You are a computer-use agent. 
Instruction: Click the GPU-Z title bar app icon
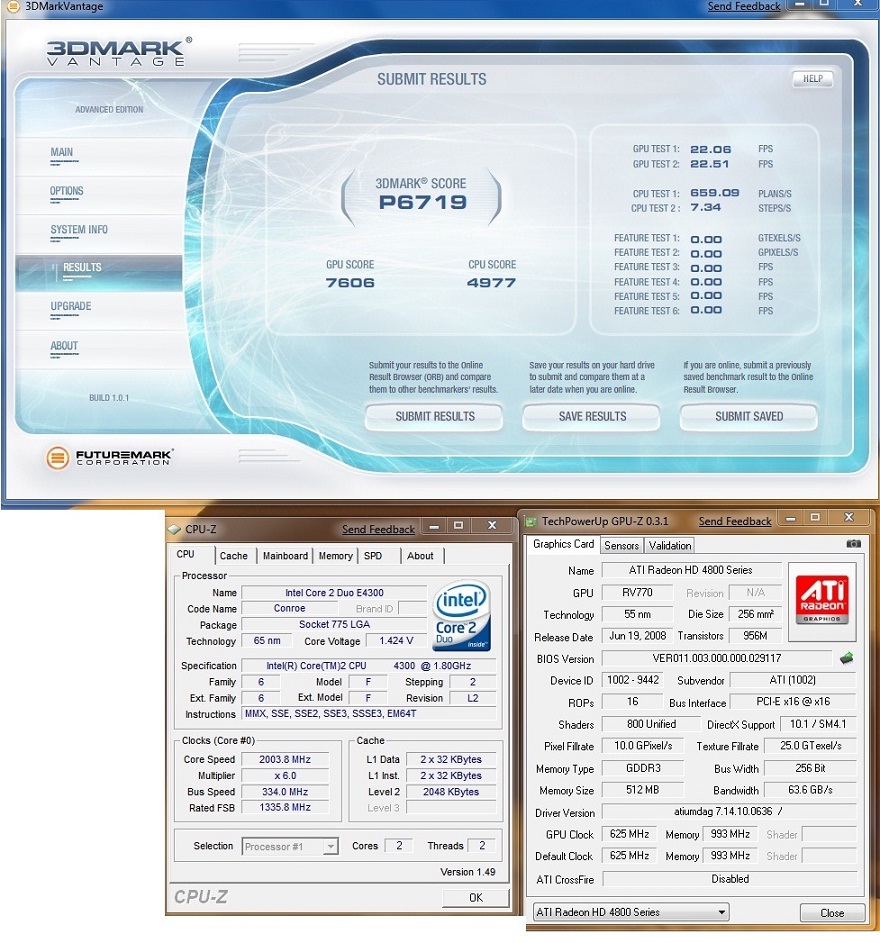(531, 521)
